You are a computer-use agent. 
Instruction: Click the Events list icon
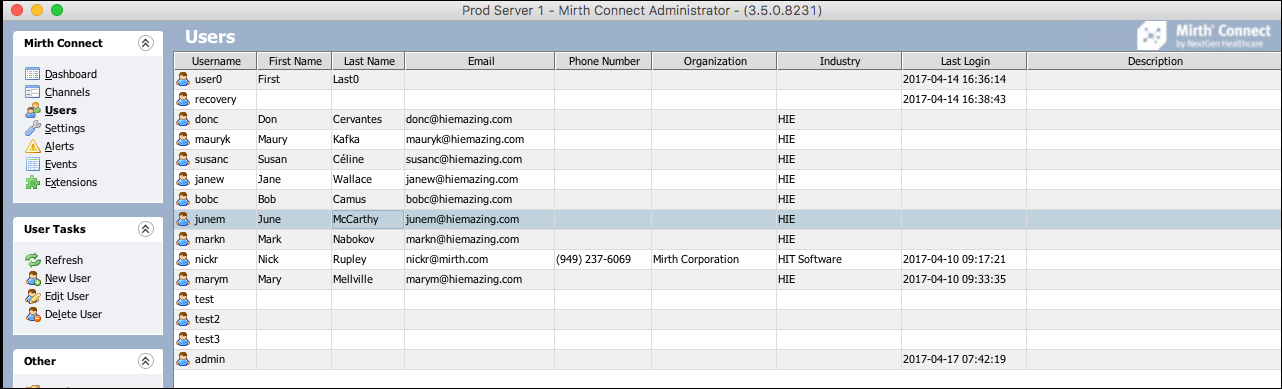(32, 164)
